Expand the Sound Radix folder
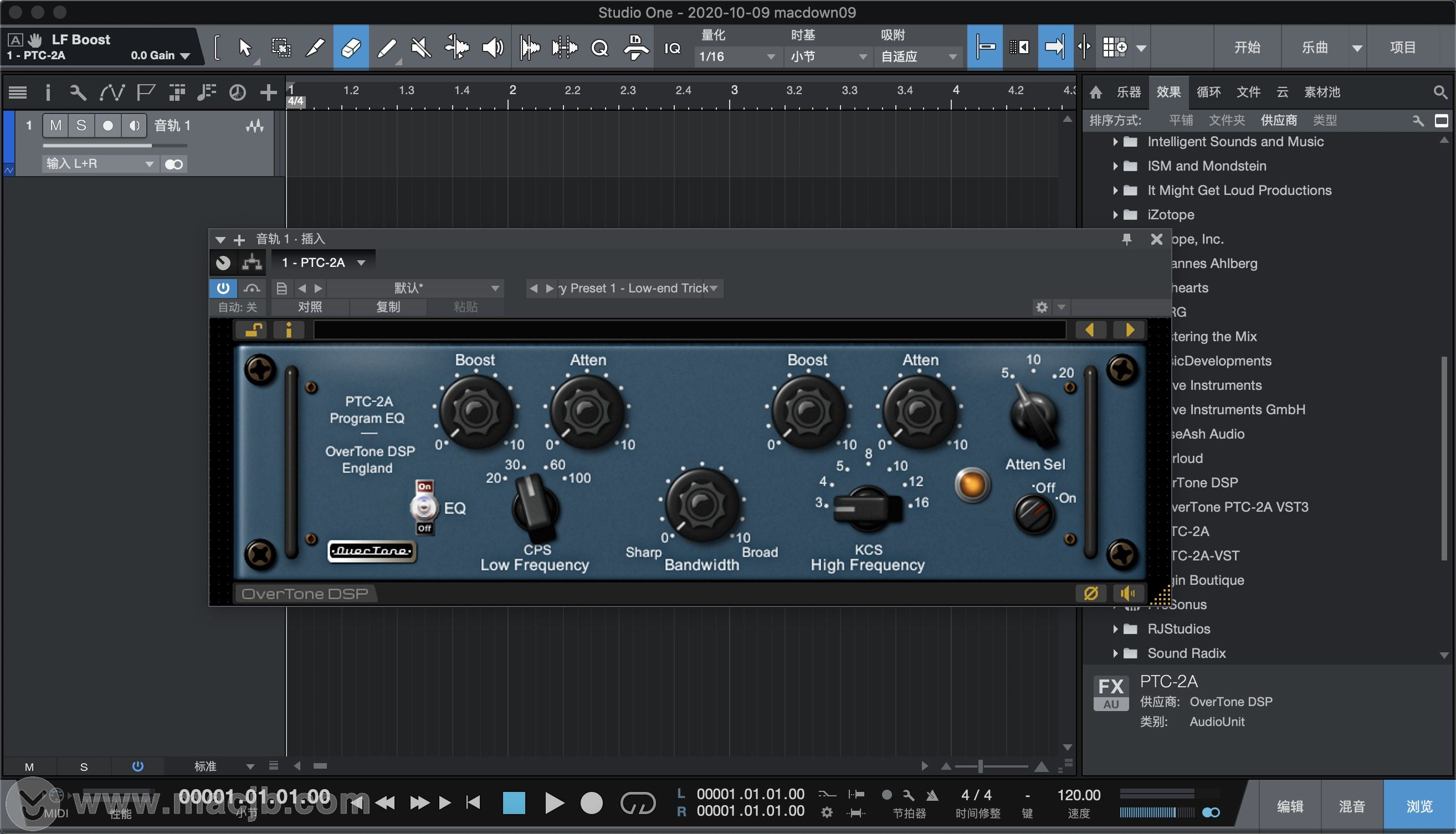This screenshot has width=1456, height=834. (x=1115, y=653)
